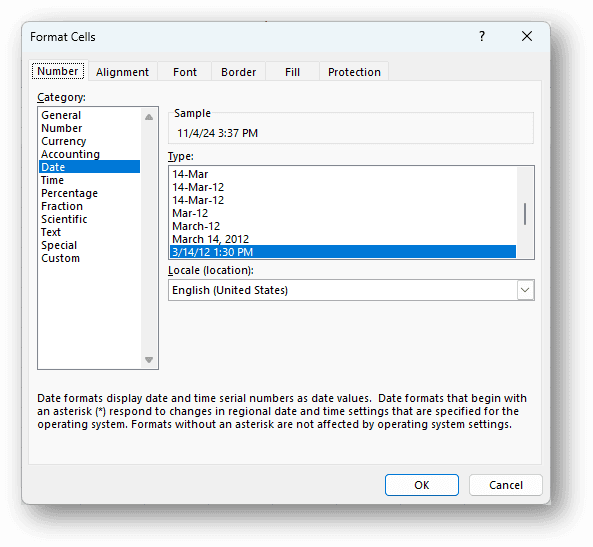The height and width of the screenshot is (547, 593).
Task: Switch to the Number tab
Action: (58, 71)
